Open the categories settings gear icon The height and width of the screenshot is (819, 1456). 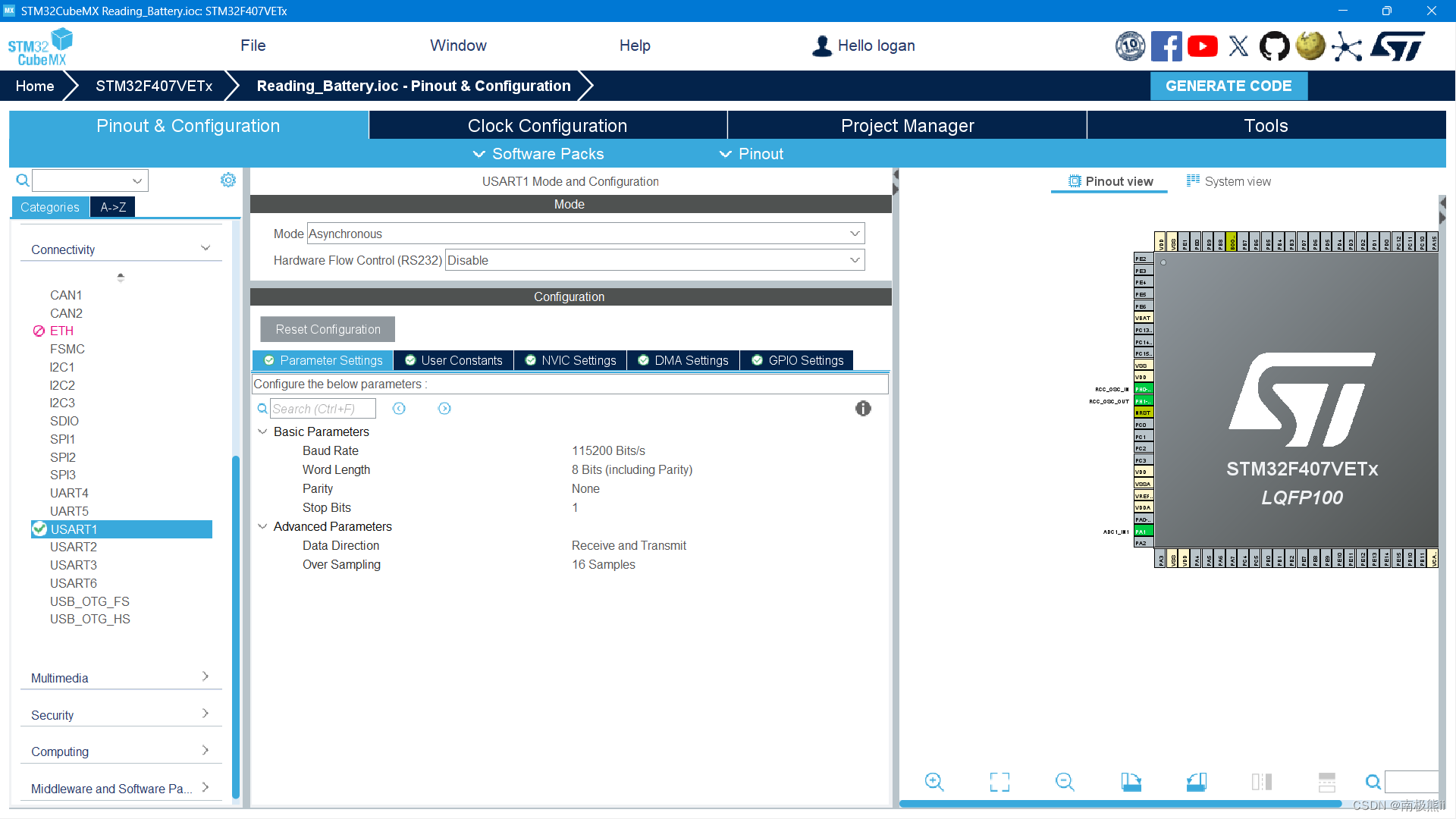pyautogui.click(x=228, y=180)
